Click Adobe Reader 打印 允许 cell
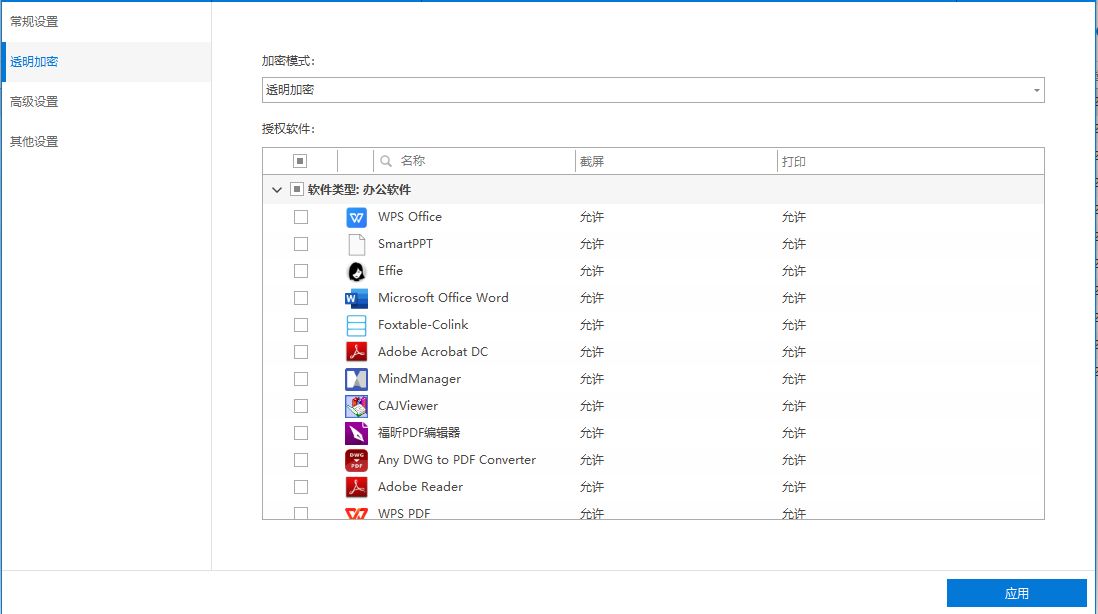This screenshot has height=614, width=1098. click(794, 487)
